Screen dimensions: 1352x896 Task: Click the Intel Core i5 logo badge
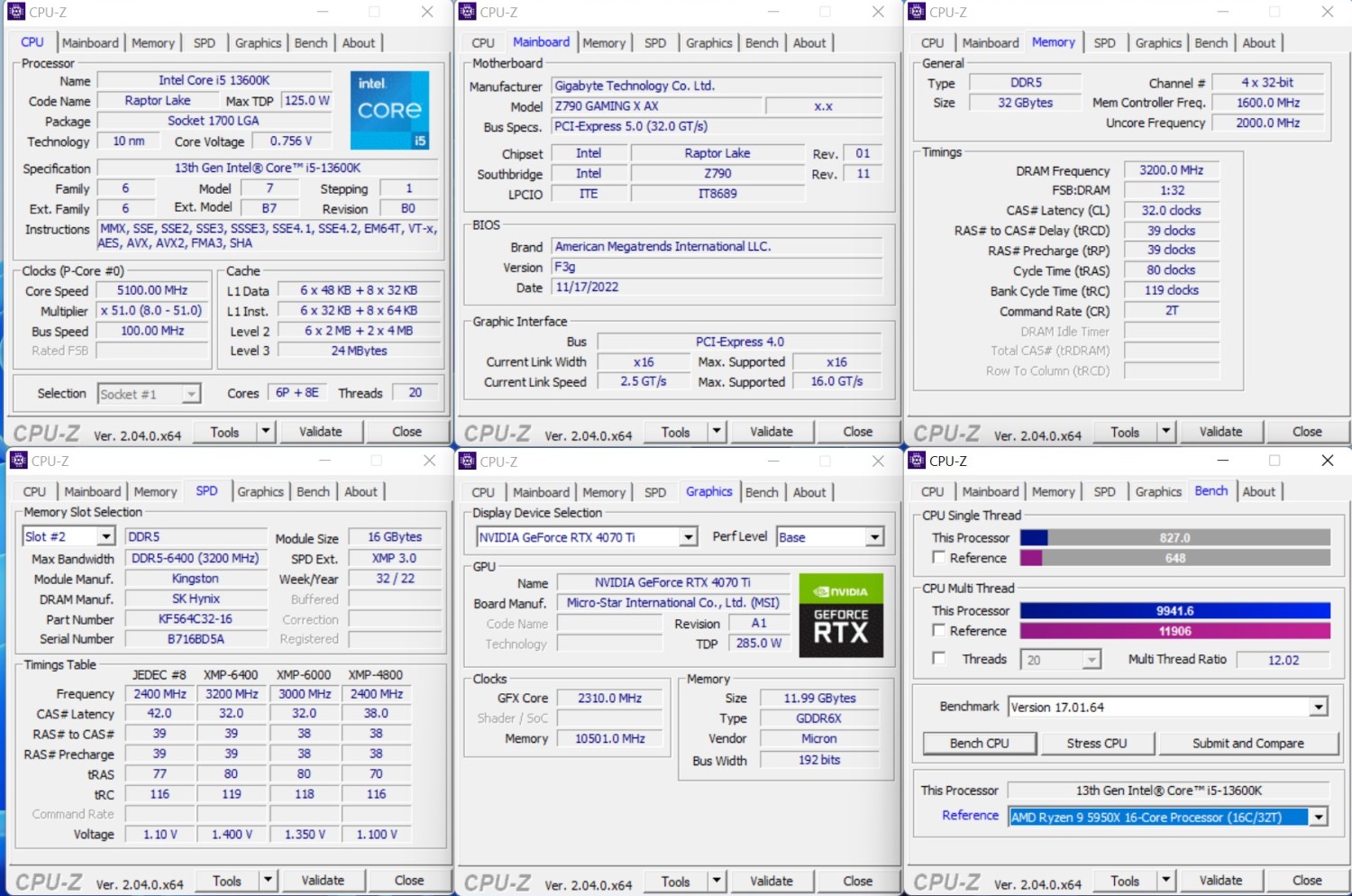click(388, 110)
